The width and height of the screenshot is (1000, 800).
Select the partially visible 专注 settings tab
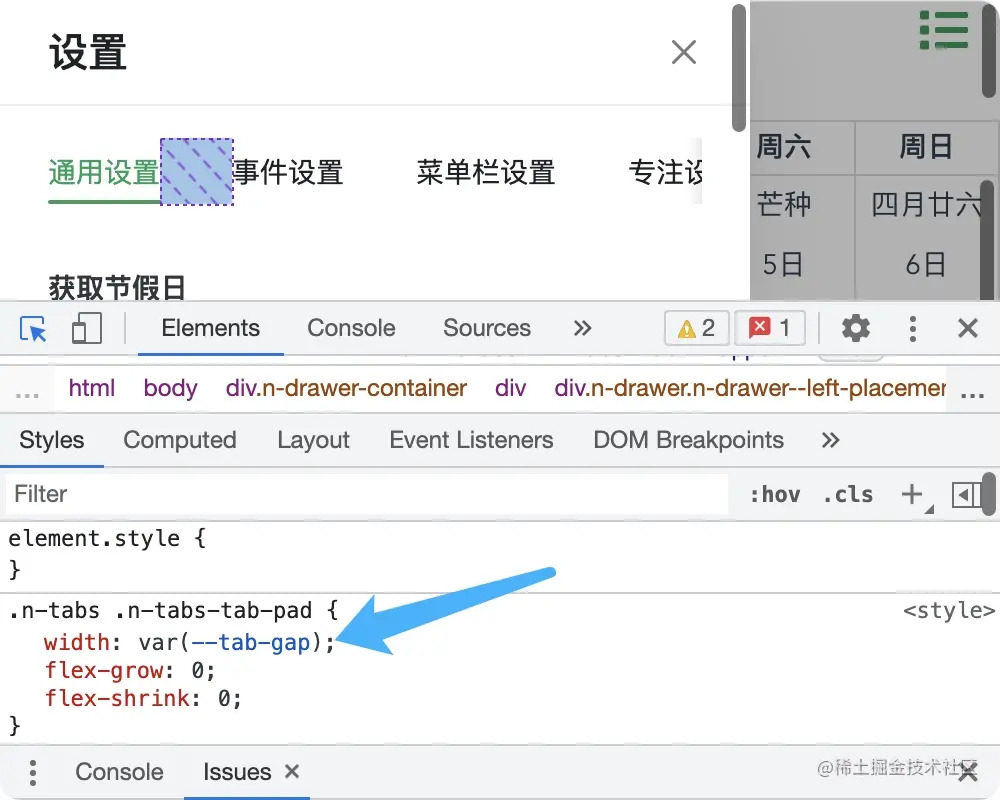[x=665, y=172]
